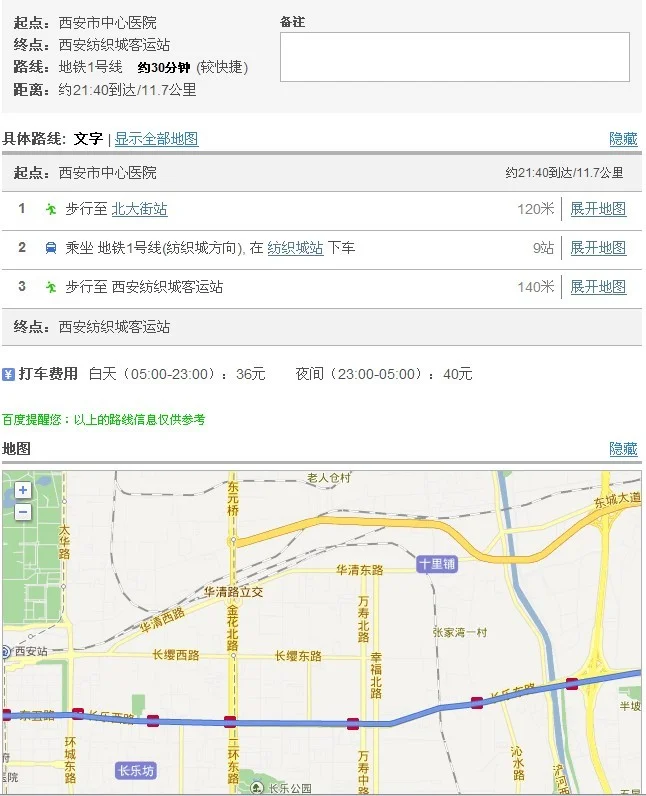Image resolution: width=646 pixels, height=796 pixels.
Task: Click the 百度提醒您 reminder text
Action: coord(104,420)
